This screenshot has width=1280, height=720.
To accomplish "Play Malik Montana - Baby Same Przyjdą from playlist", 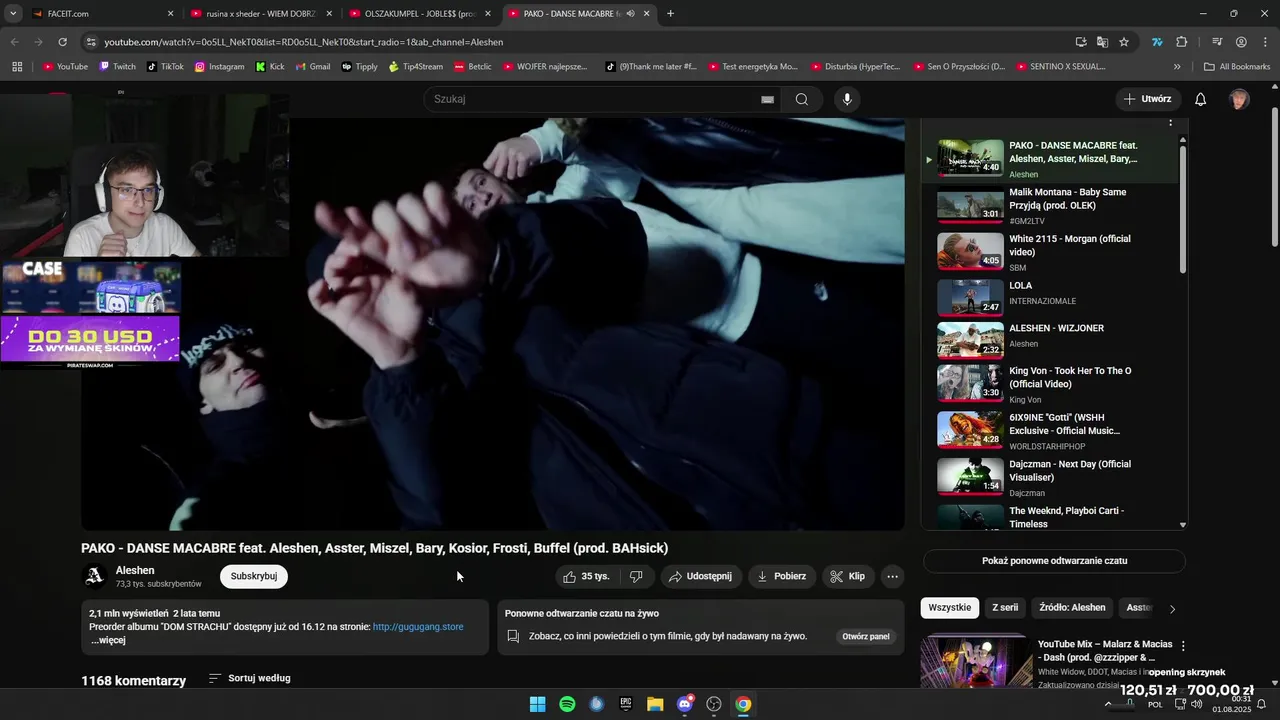I will coord(1056,206).
